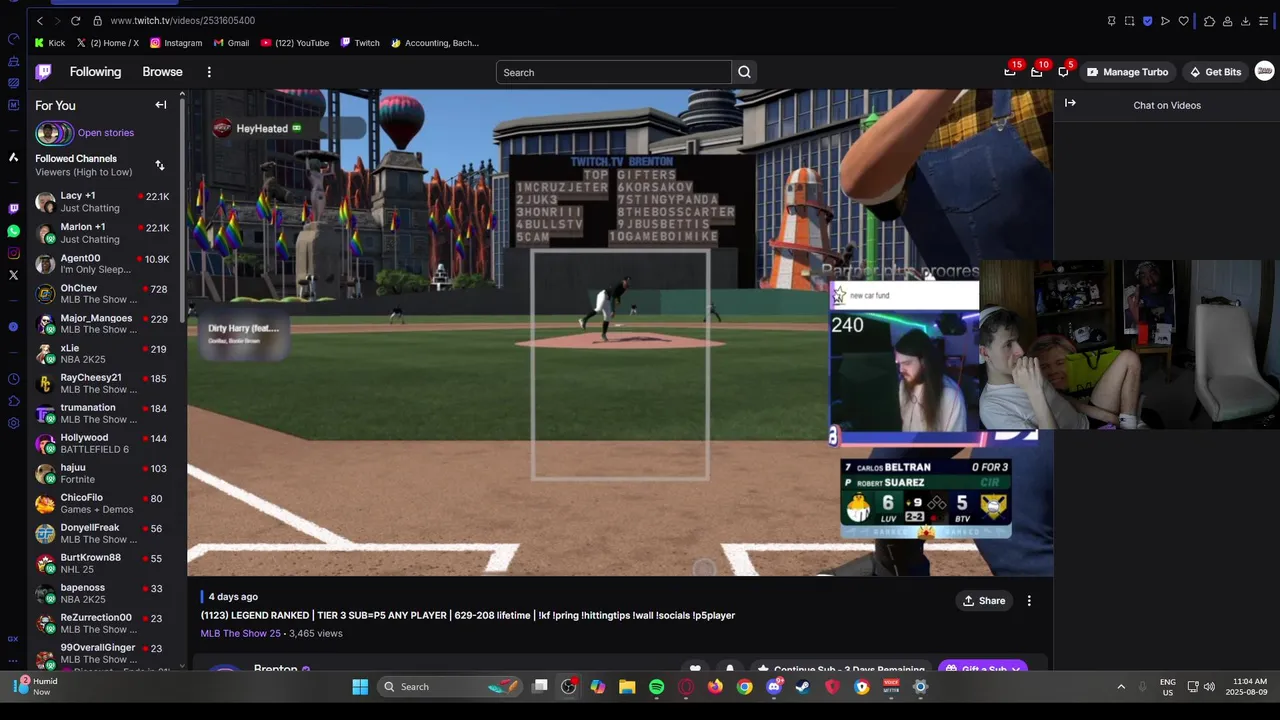Click browser back arrow

(40, 20)
